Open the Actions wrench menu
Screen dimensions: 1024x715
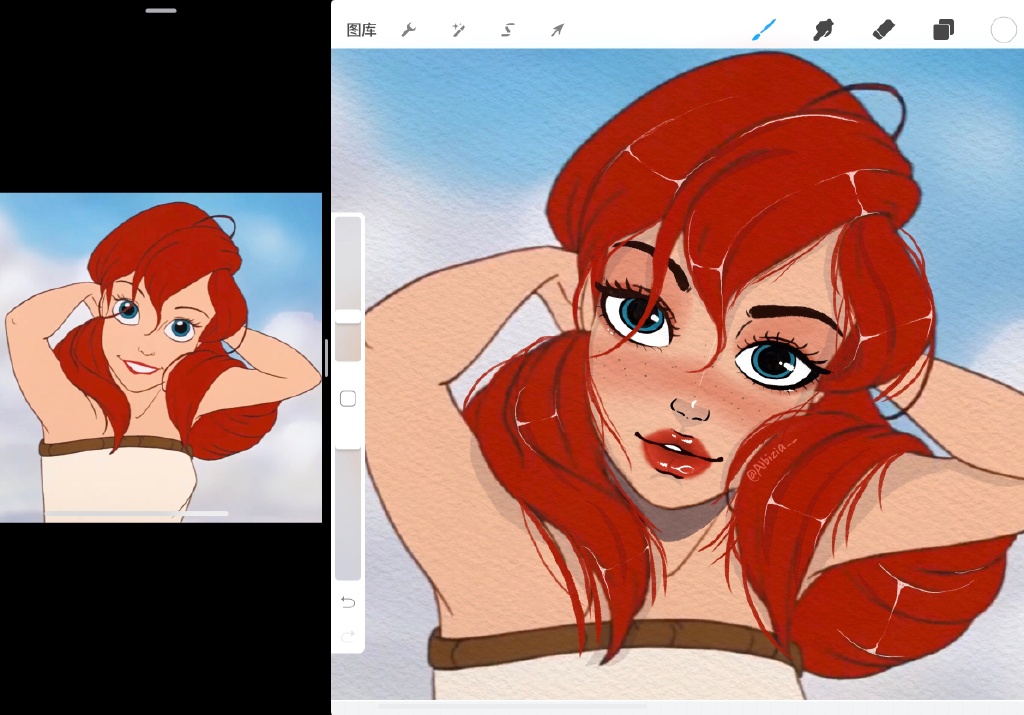(x=409, y=30)
